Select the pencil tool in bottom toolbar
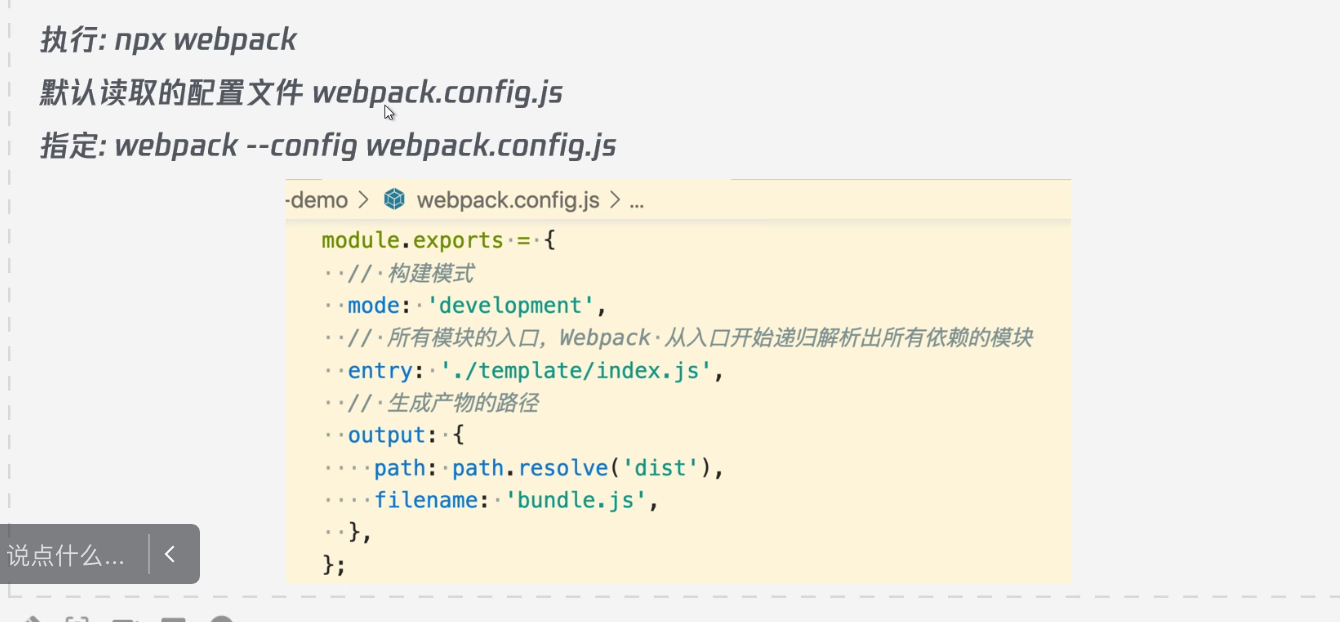Viewport: 1340px width, 622px height. tap(31, 619)
